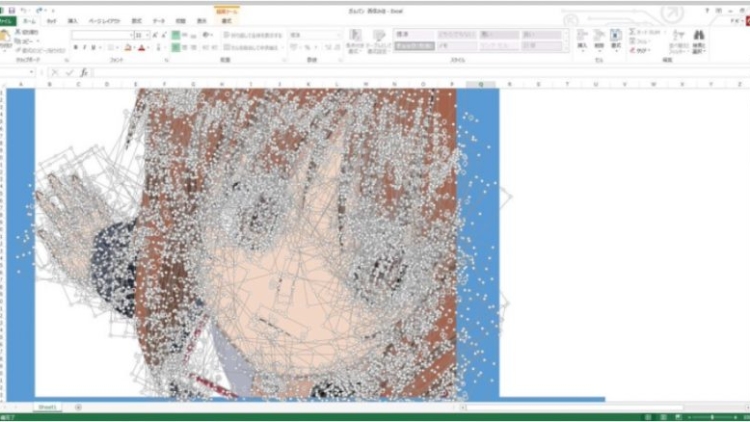This screenshot has width=750, height=422.
Task: Click the Paste icon in the clipboard group
Action: coord(6,37)
